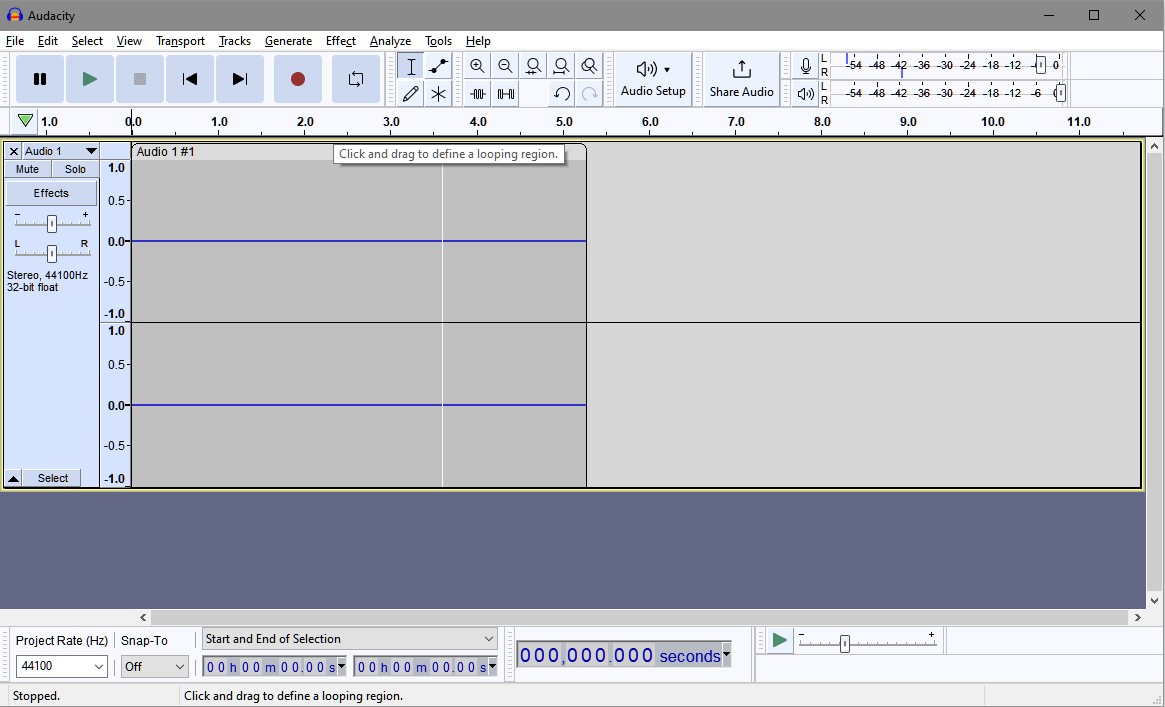Image resolution: width=1165 pixels, height=707 pixels.
Task: Toggle the Loop button on
Action: click(355, 79)
